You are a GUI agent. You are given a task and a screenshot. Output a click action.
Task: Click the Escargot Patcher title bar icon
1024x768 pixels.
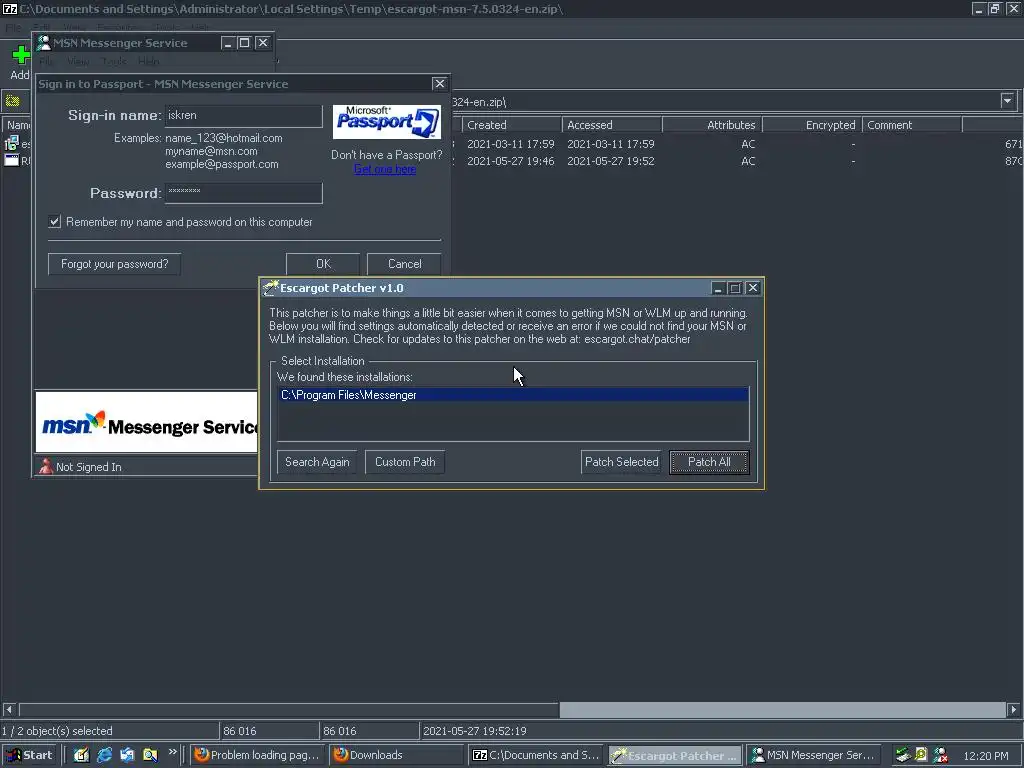pos(270,287)
